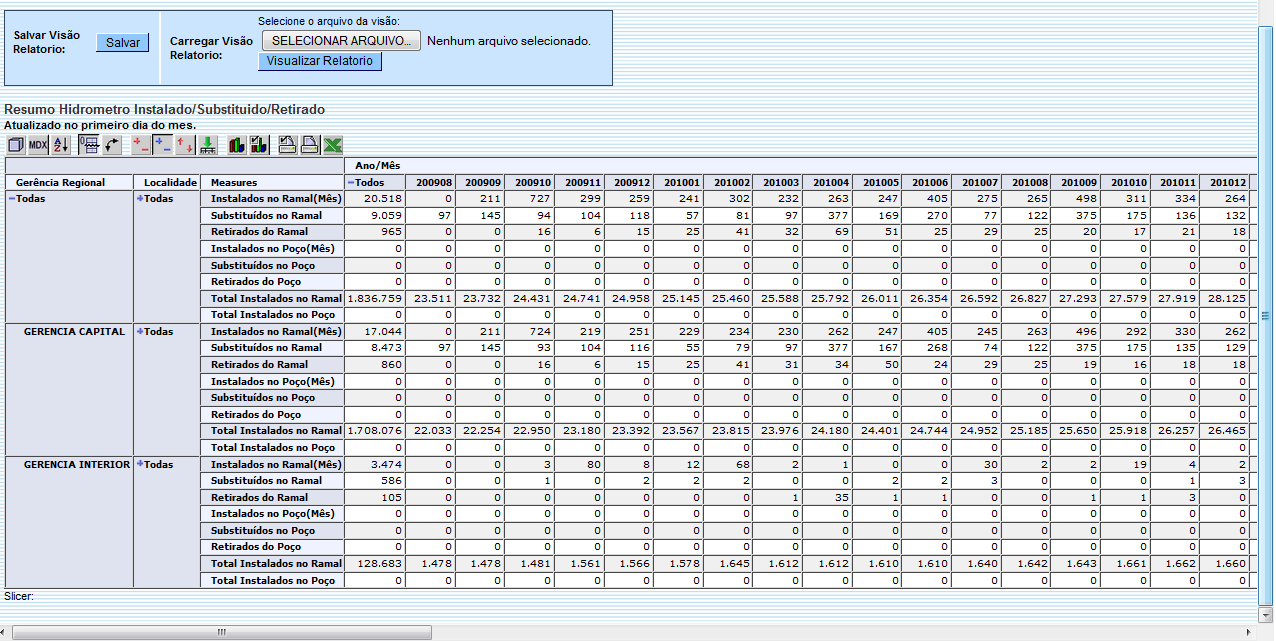Export the report to Excel
1276x641 pixels.
pos(333,144)
